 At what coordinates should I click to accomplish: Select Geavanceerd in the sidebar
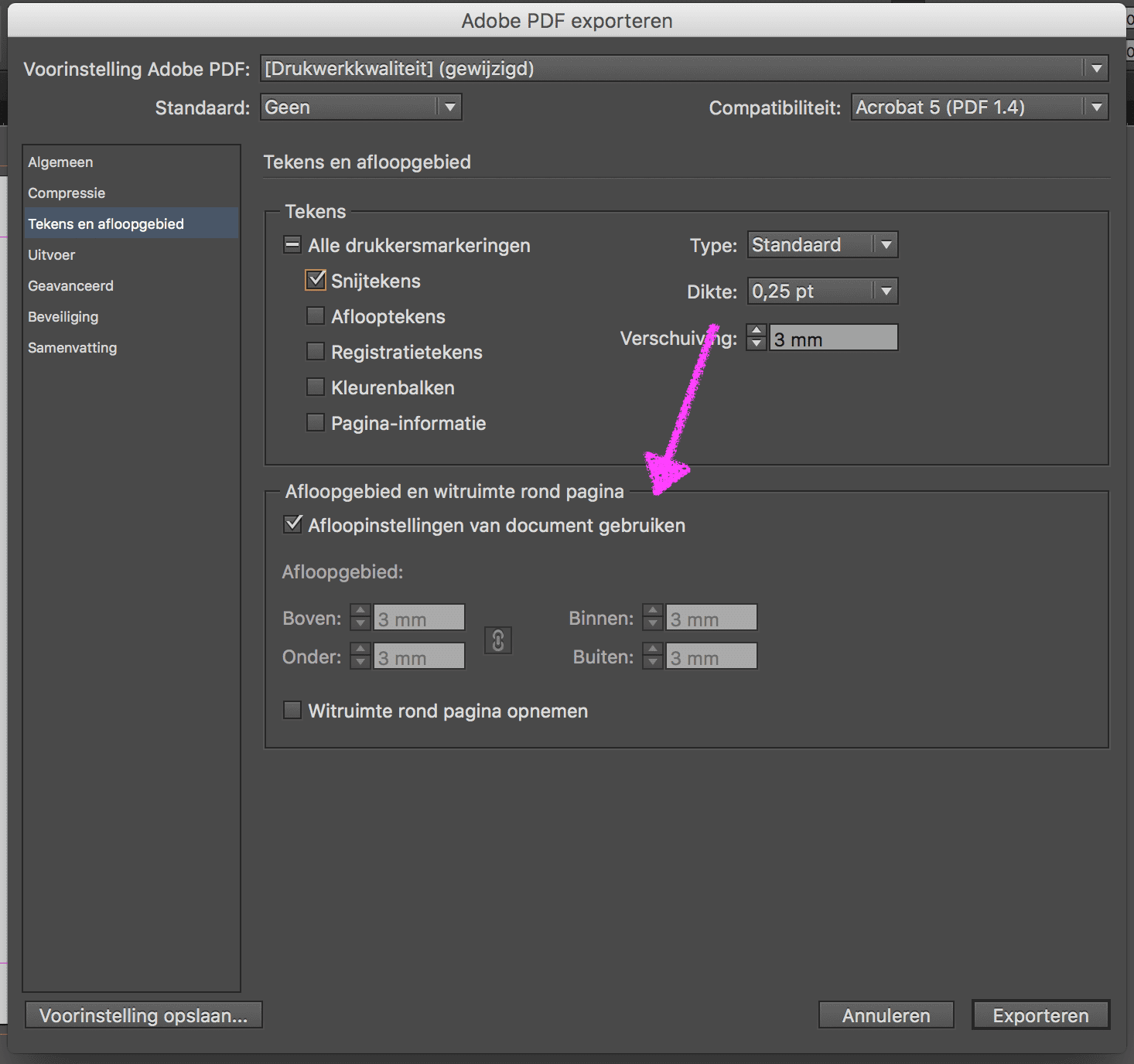(132, 286)
